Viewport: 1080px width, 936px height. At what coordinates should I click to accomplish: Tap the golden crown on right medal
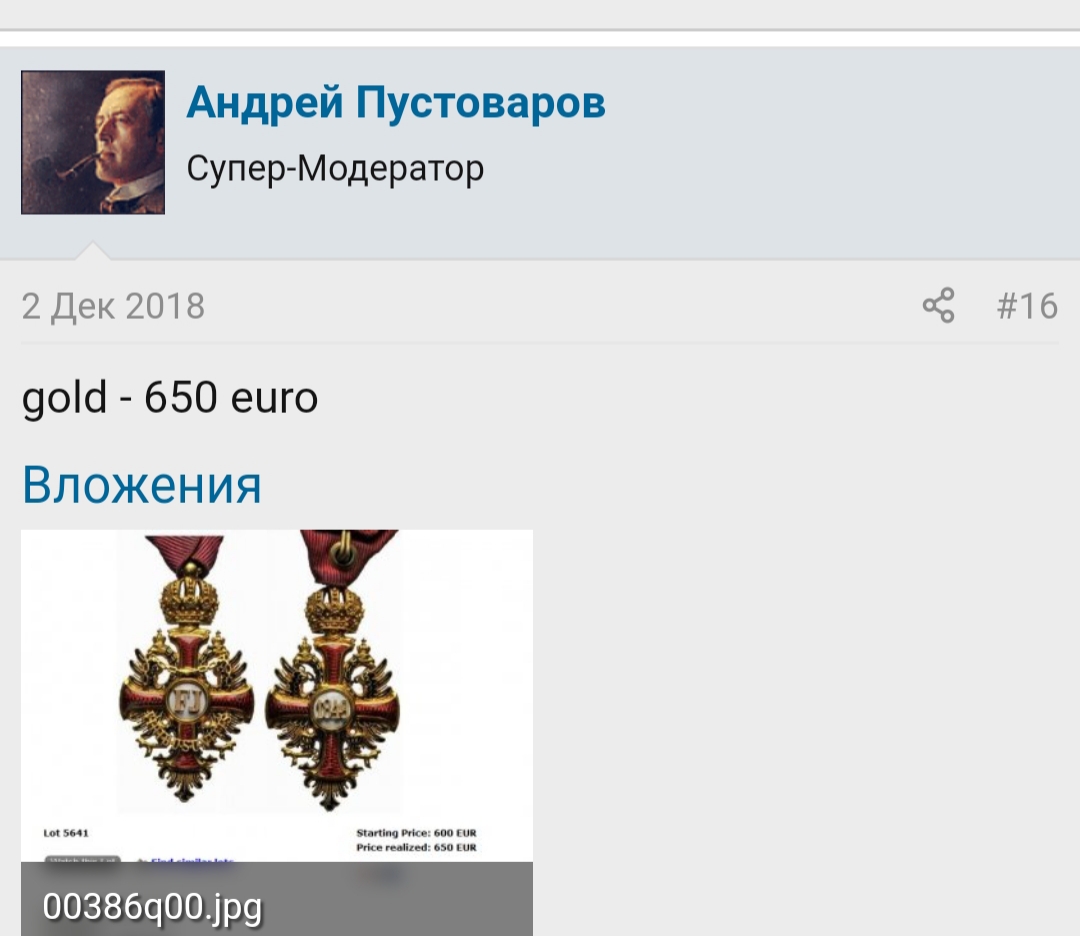coord(333,612)
